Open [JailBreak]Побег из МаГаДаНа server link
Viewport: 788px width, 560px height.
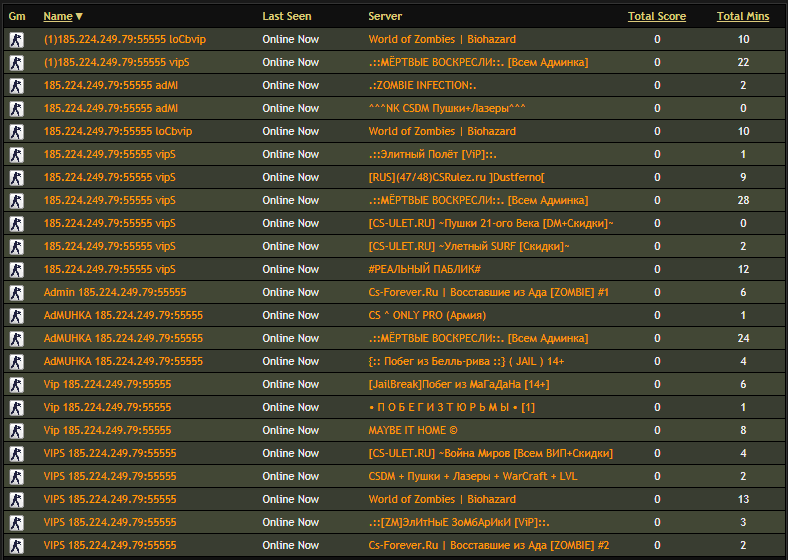coord(459,385)
